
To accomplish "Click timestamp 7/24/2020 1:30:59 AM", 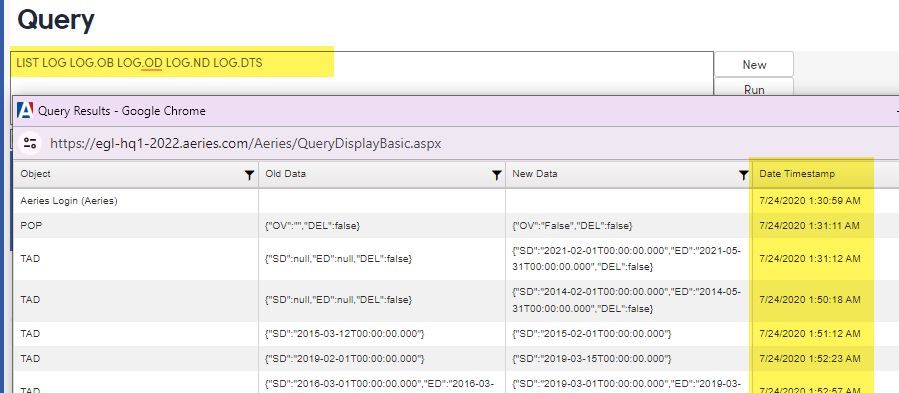I will (809, 201).
